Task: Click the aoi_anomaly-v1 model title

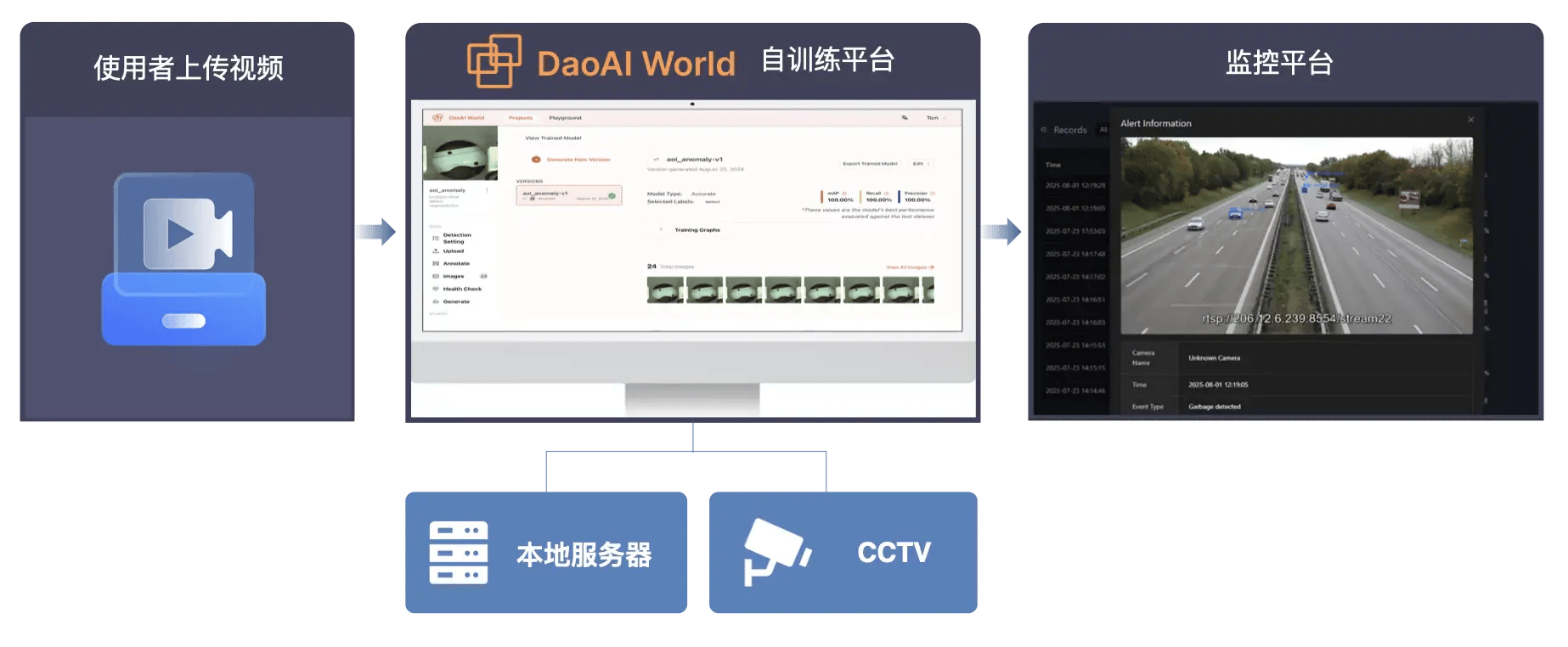Action: [694, 160]
